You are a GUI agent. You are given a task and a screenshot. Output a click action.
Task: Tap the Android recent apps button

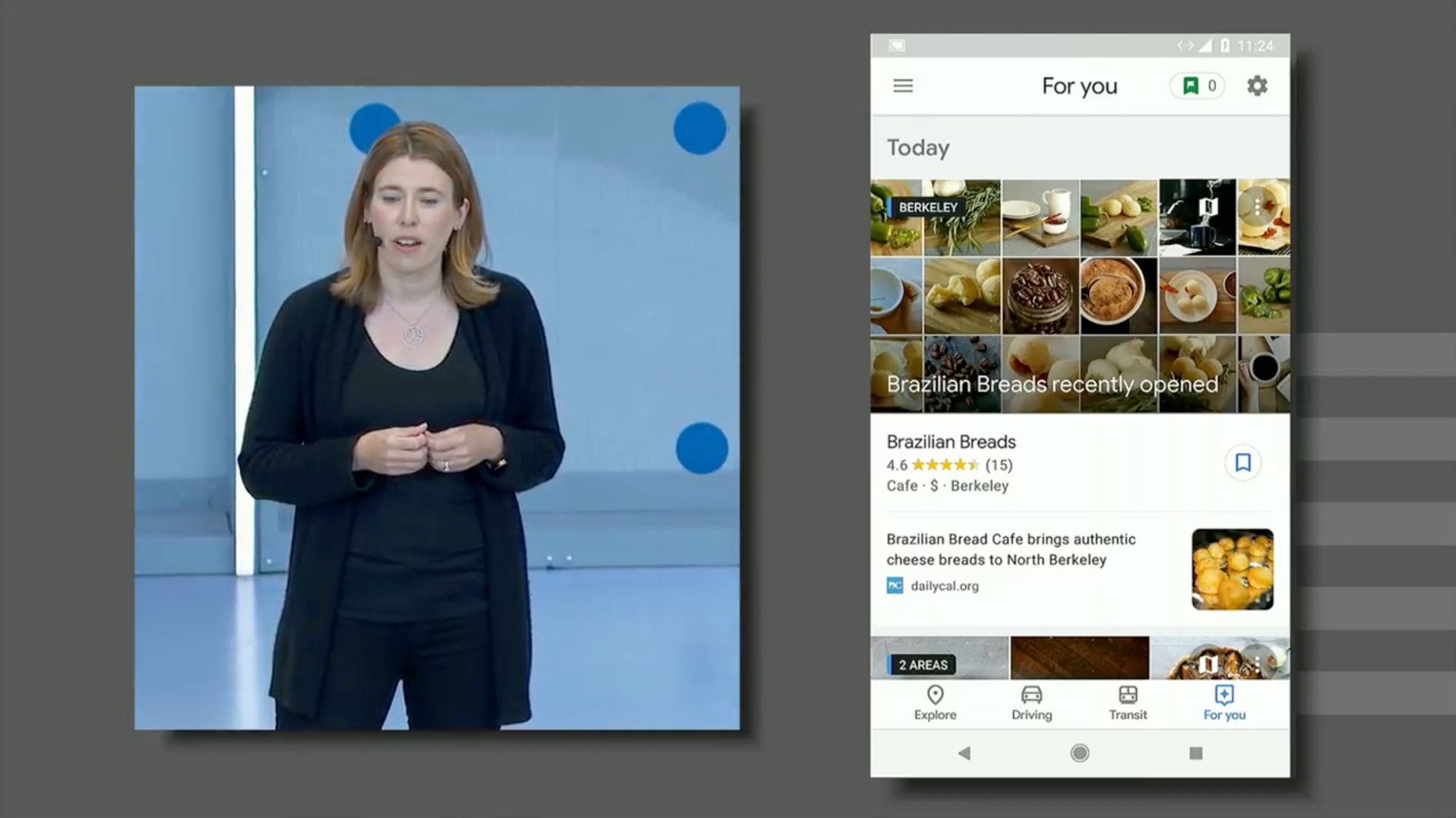pos(1196,753)
